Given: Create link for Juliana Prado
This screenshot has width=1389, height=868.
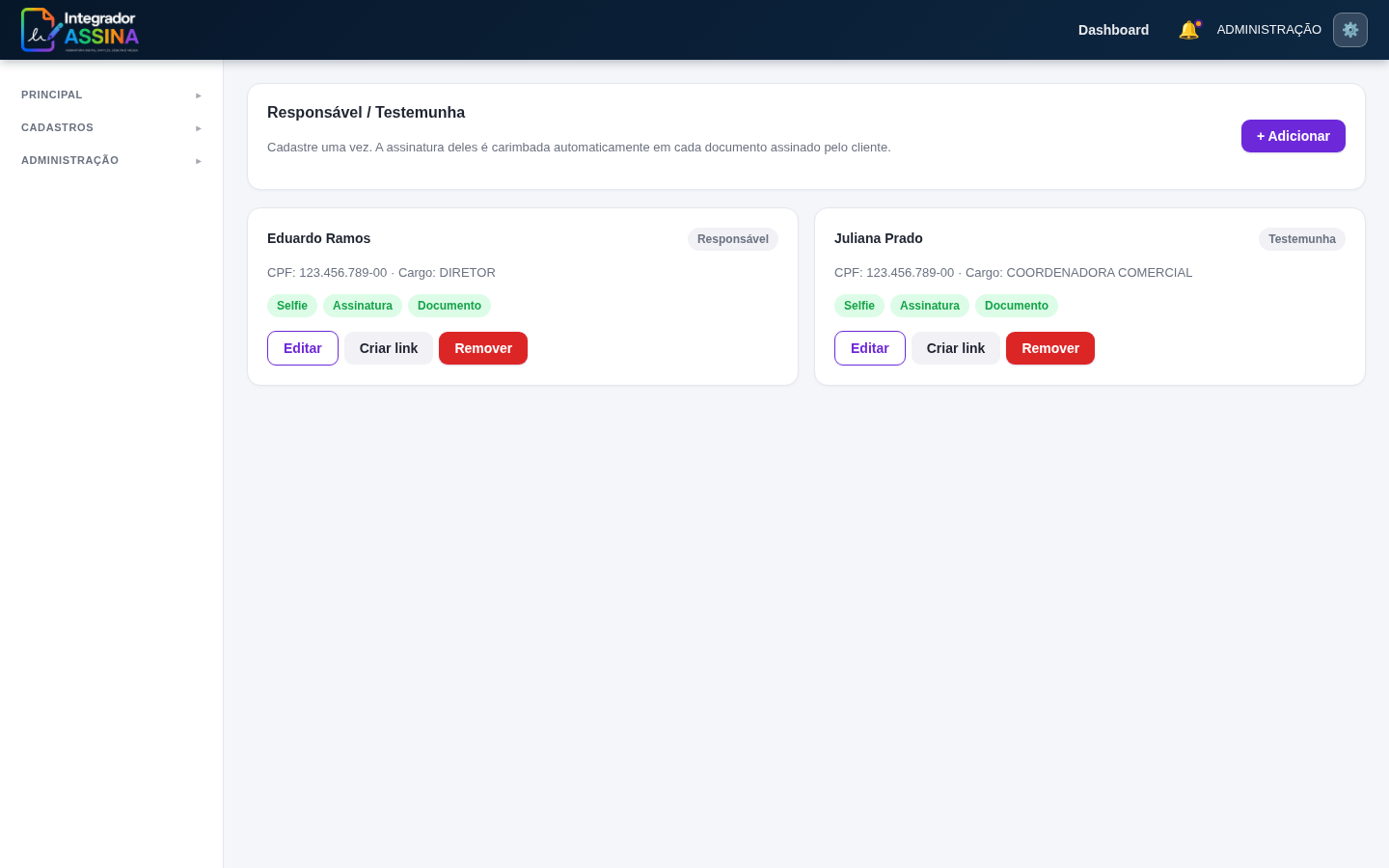Looking at the screenshot, I should coord(956,348).
